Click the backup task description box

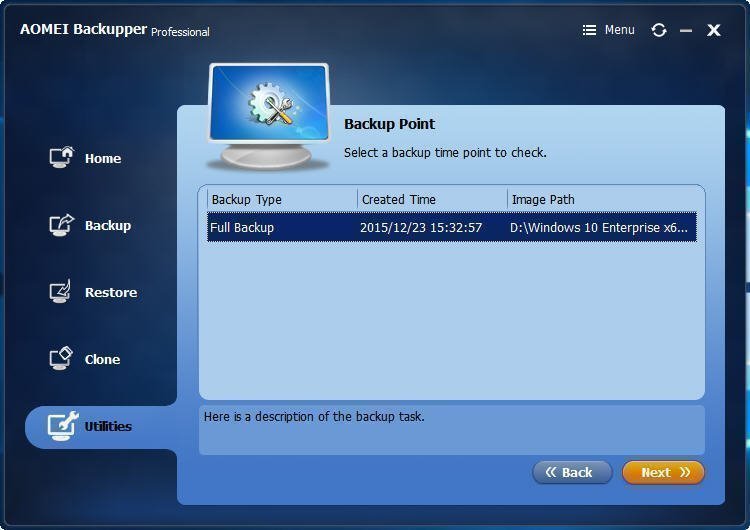(452, 430)
